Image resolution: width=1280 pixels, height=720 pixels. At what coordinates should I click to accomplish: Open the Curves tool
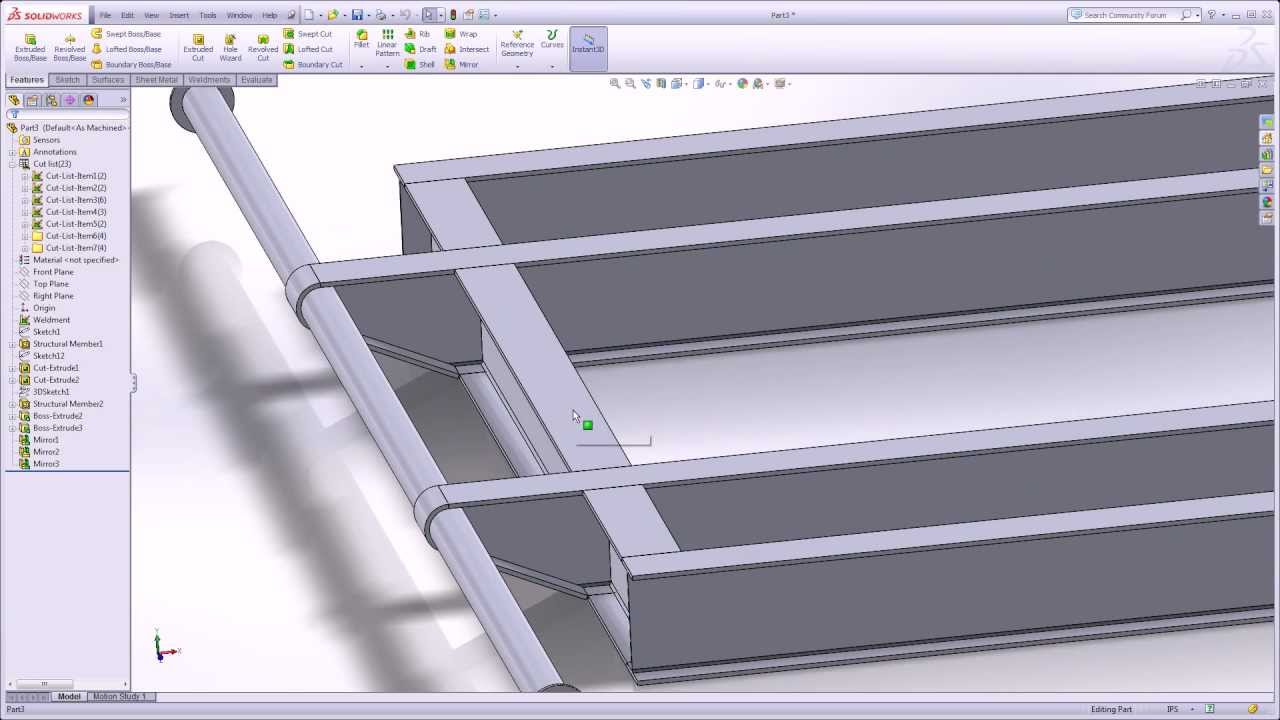pos(552,39)
